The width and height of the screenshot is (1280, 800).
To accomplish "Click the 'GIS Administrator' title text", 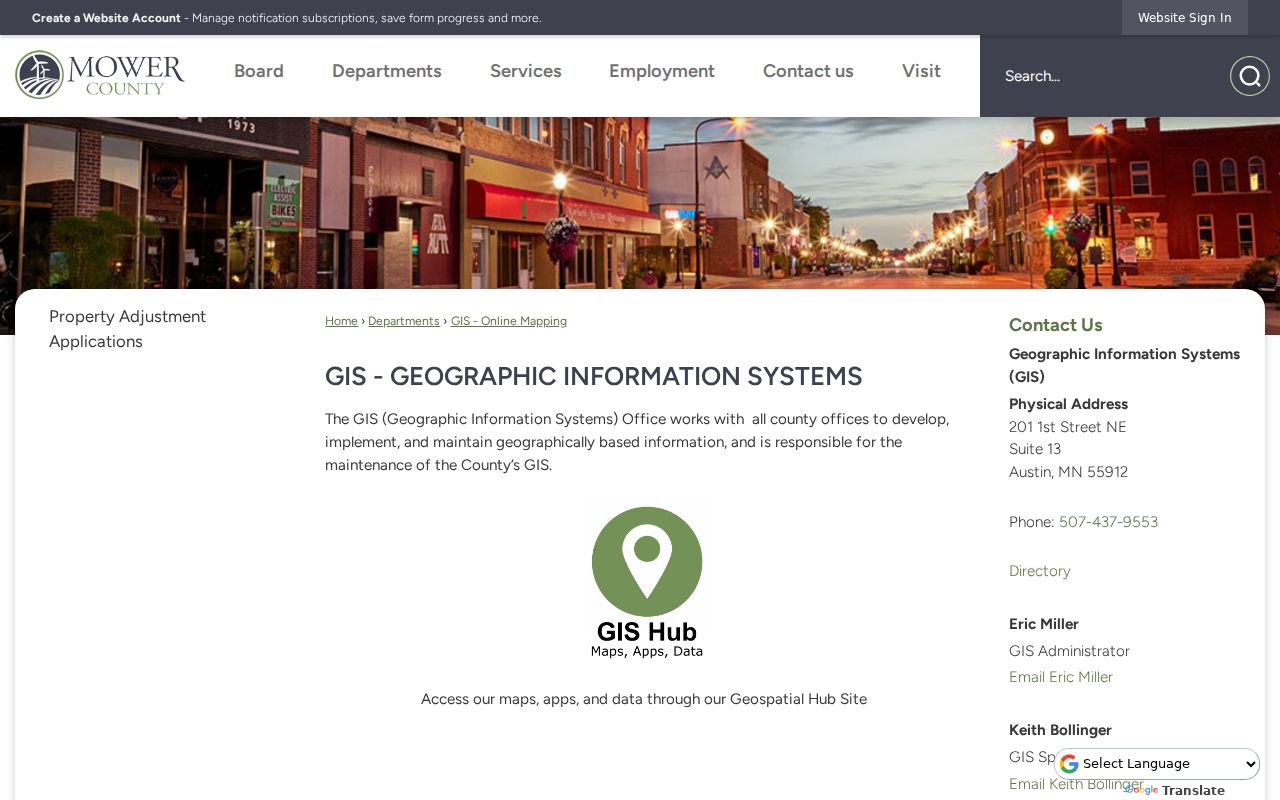I will coord(1069,651).
